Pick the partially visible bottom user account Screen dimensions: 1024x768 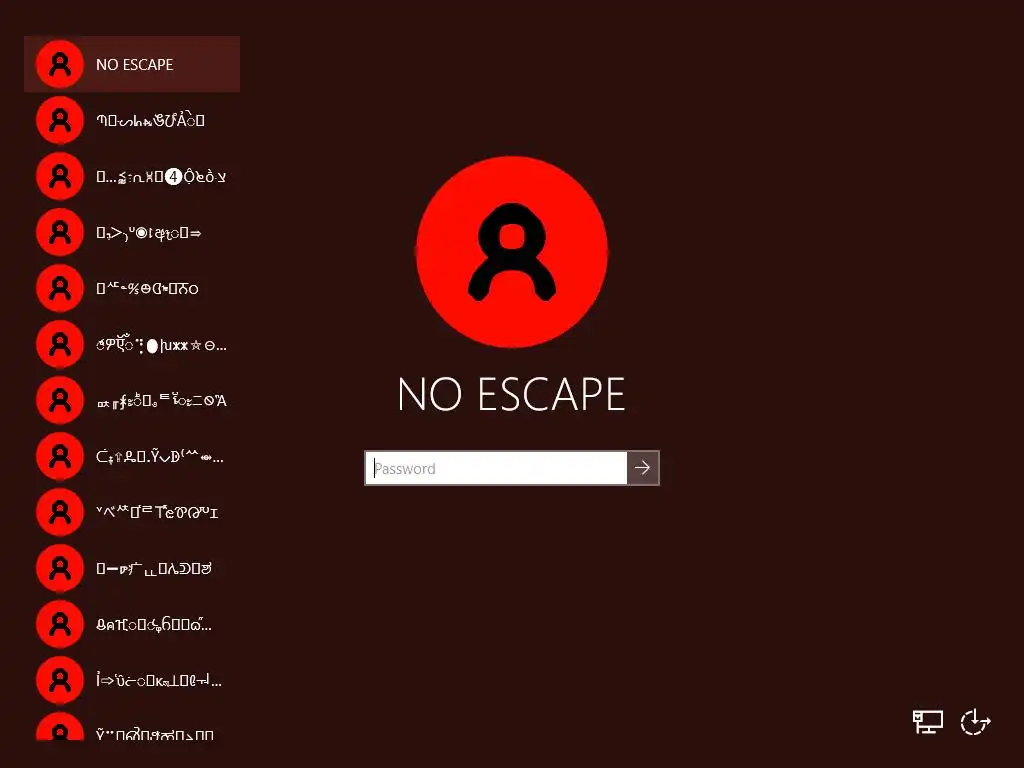coord(132,725)
